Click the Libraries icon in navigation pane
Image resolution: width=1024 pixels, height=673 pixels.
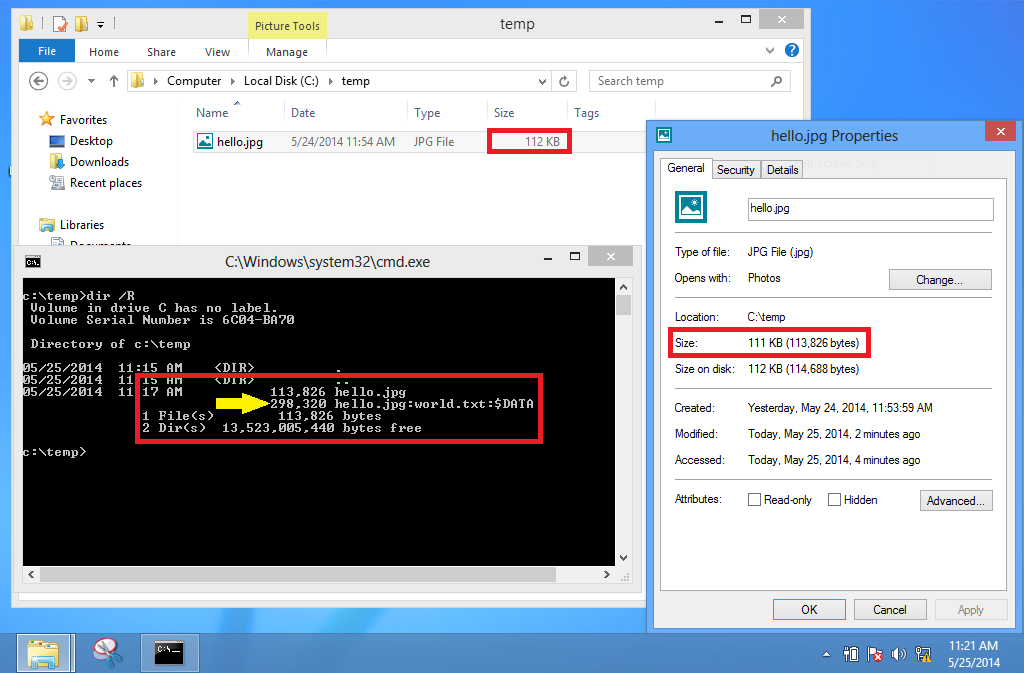click(46, 225)
